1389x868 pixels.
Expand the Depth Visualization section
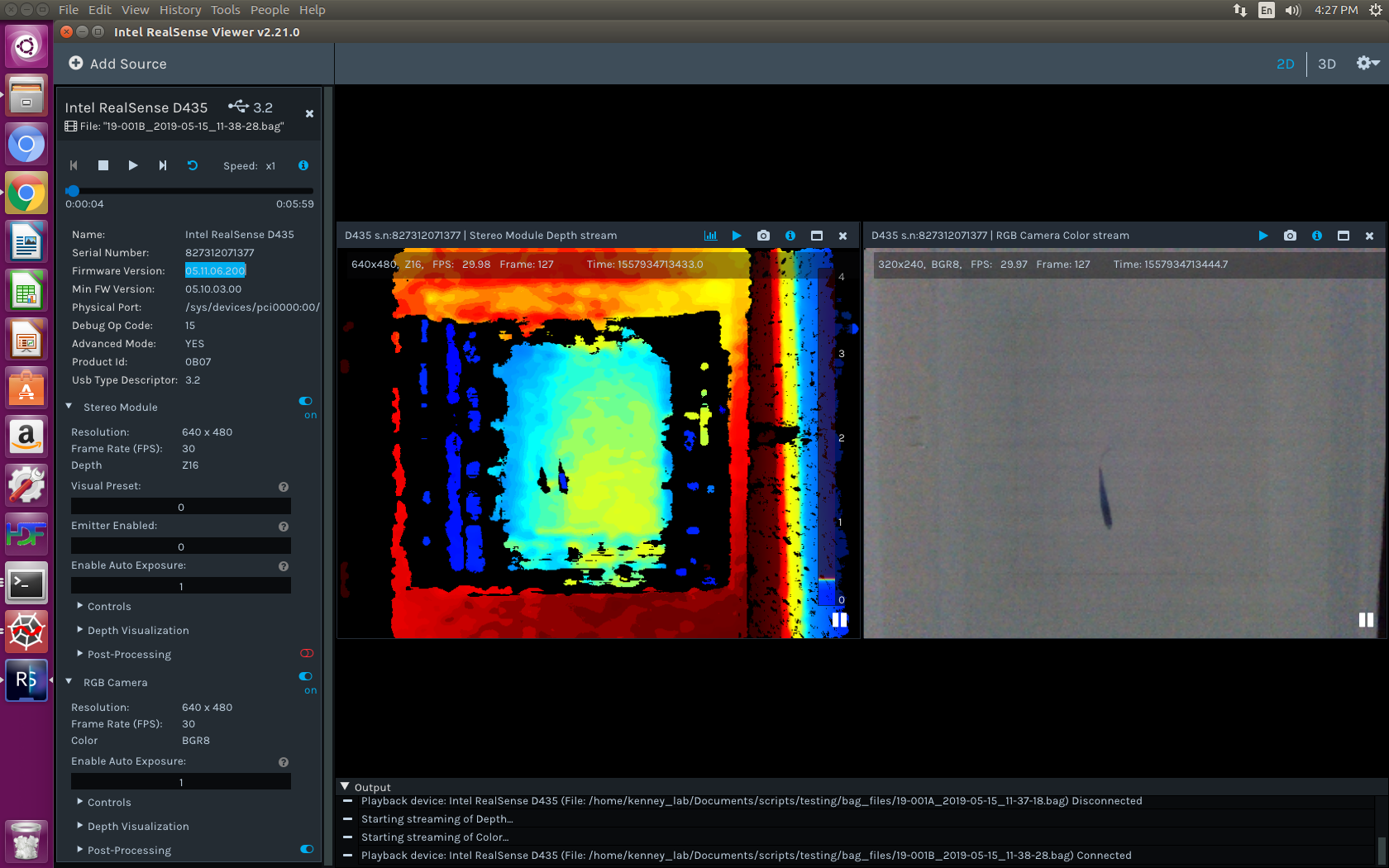(137, 630)
